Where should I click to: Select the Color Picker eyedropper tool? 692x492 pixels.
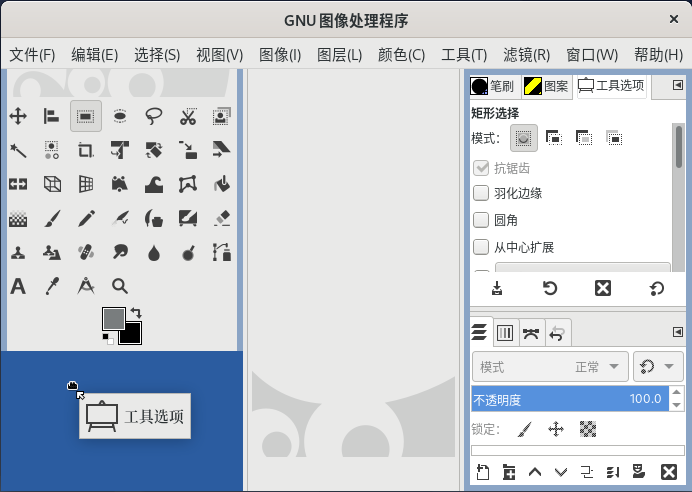pos(52,286)
